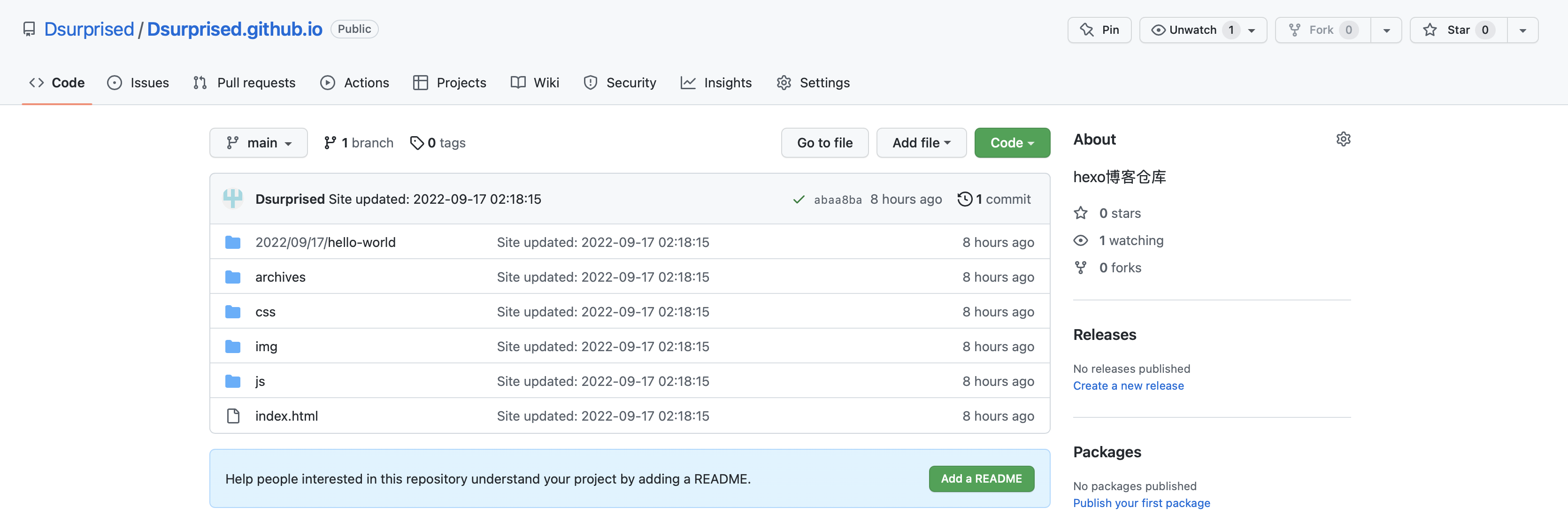Switch to the Actions tab

click(355, 83)
